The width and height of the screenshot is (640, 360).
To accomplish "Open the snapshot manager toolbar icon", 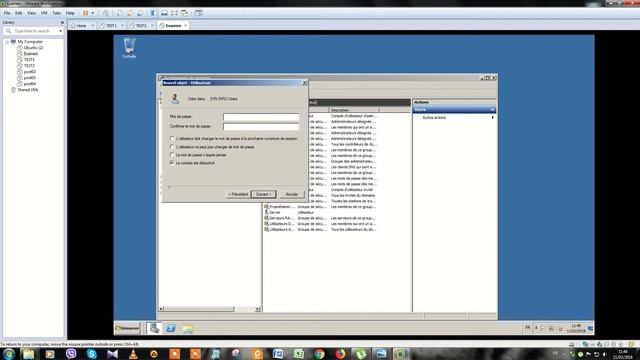I will (x=140, y=13).
